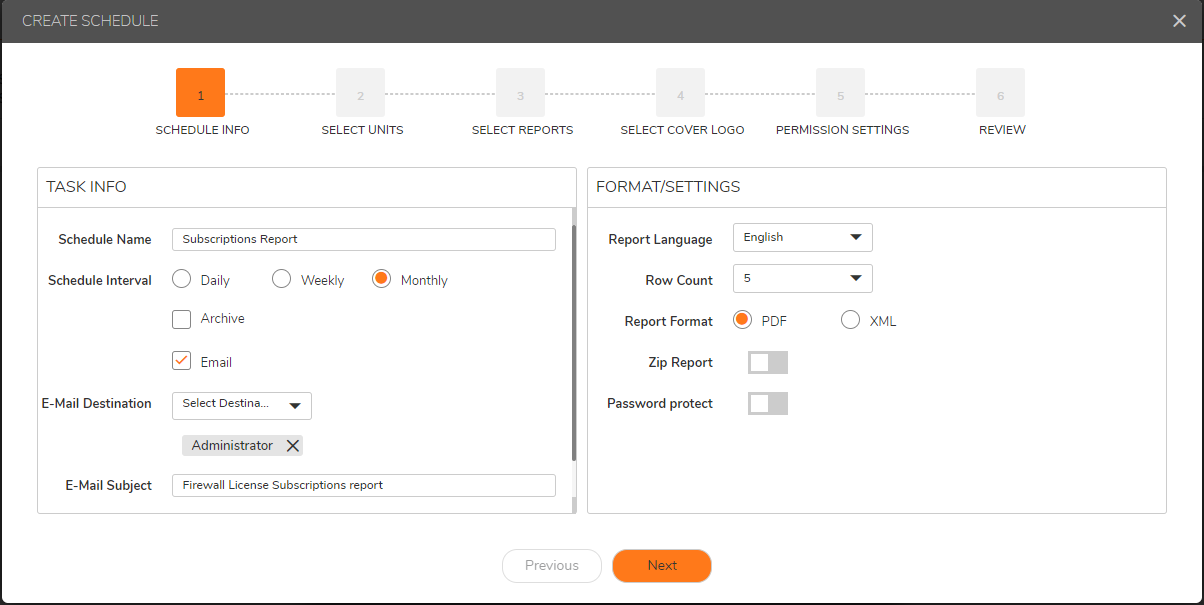
Task: Remove the Administrator email destination tag
Action: pos(292,446)
